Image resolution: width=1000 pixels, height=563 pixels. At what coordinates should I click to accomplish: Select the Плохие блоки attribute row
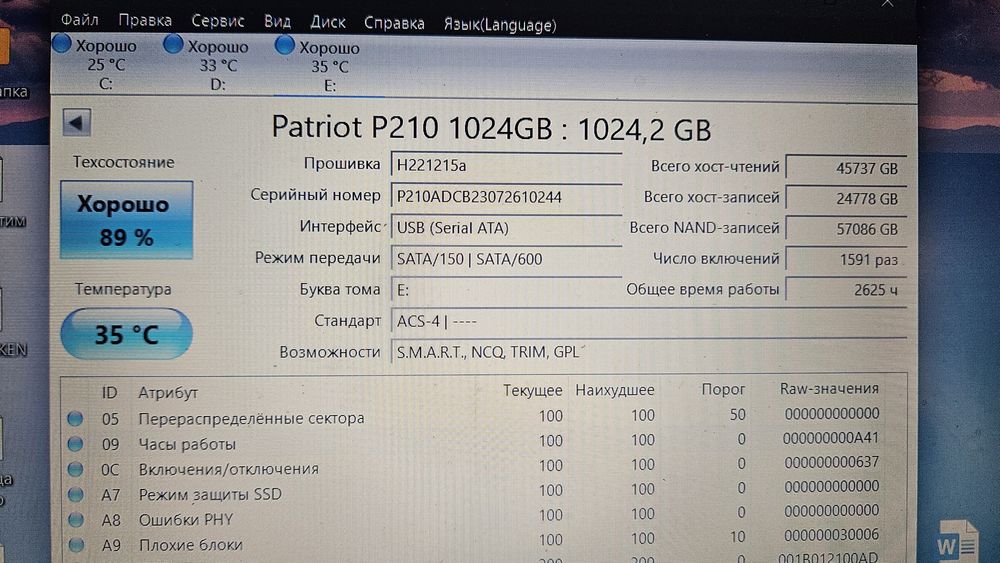pos(474,541)
